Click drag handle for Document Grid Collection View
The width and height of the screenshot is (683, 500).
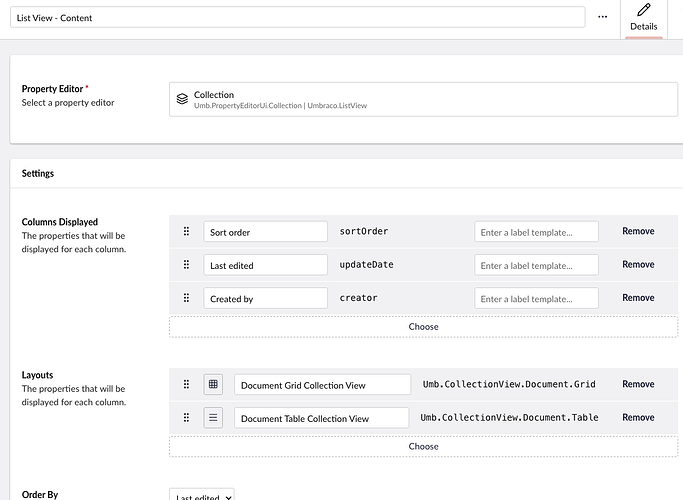(186, 384)
